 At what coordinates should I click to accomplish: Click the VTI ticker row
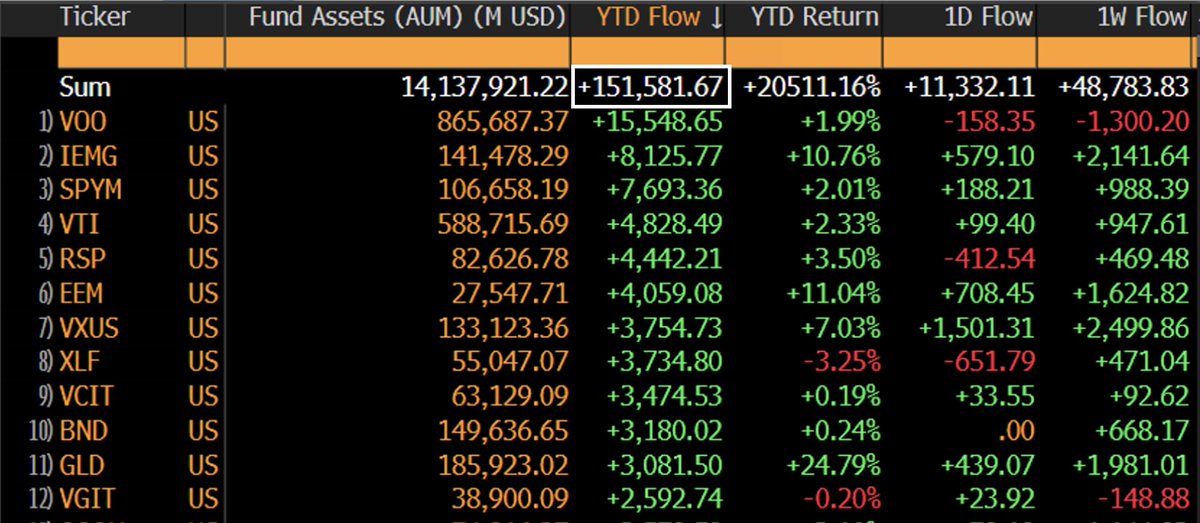pos(80,225)
